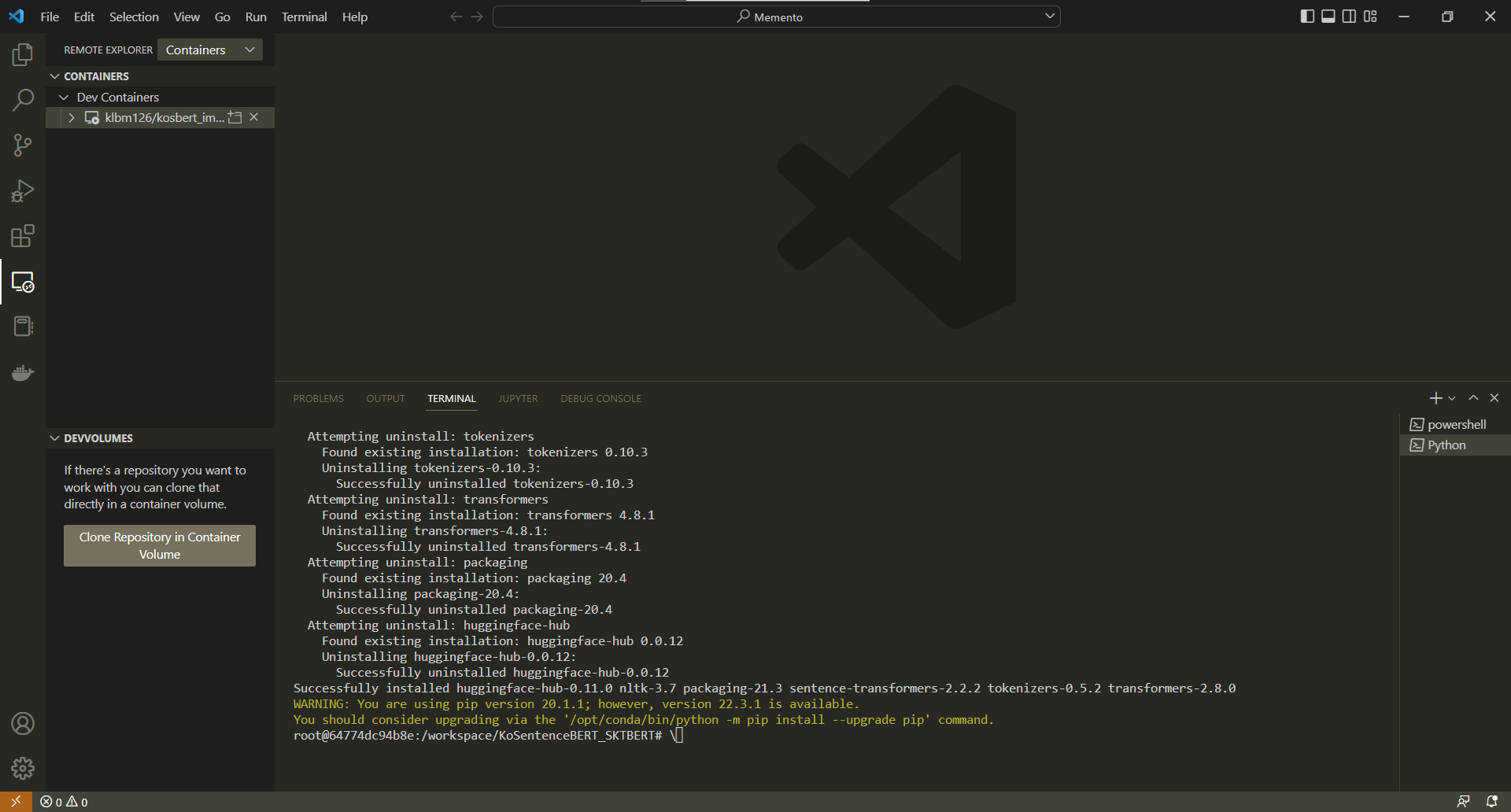Viewport: 1511px width, 812px height.
Task: Select Remote Explorer activity icon
Action: [x=23, y=282]
